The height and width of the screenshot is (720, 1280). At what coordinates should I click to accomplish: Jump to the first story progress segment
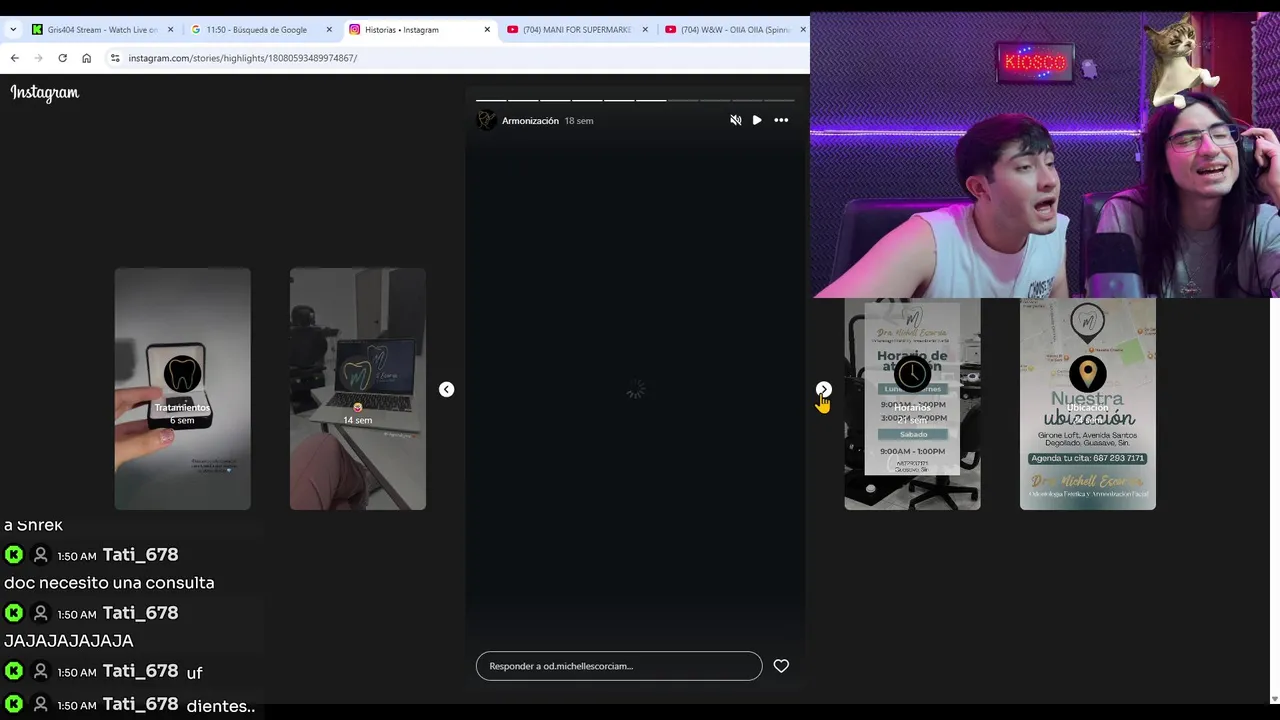tap(491, 100)
